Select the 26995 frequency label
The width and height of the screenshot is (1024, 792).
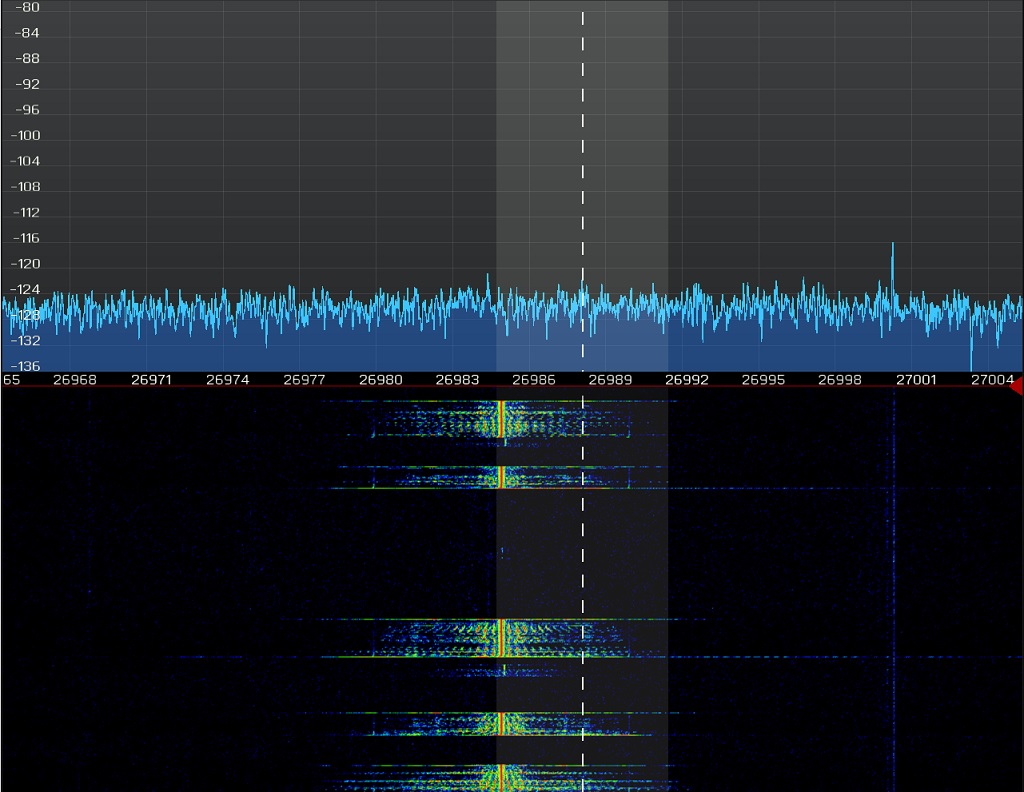point(763,380)
